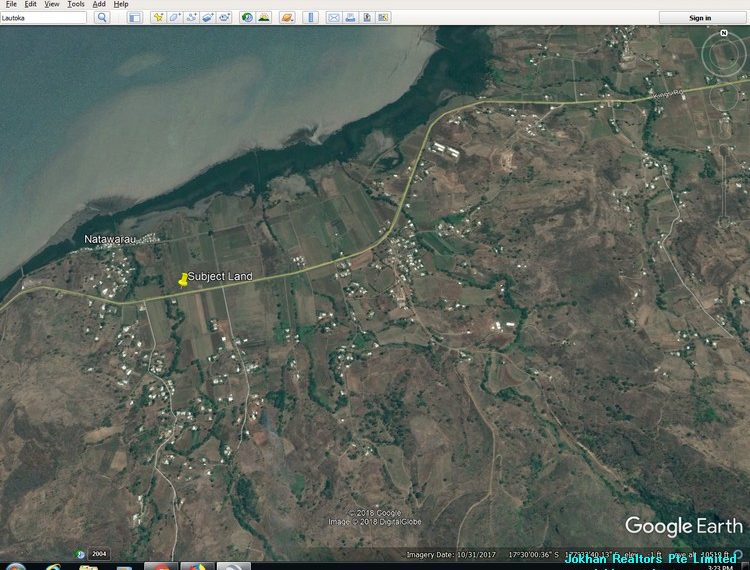Click the vertical zoom slider
Image resolution: width=750 pixels, height=570 pixels.
724,184
